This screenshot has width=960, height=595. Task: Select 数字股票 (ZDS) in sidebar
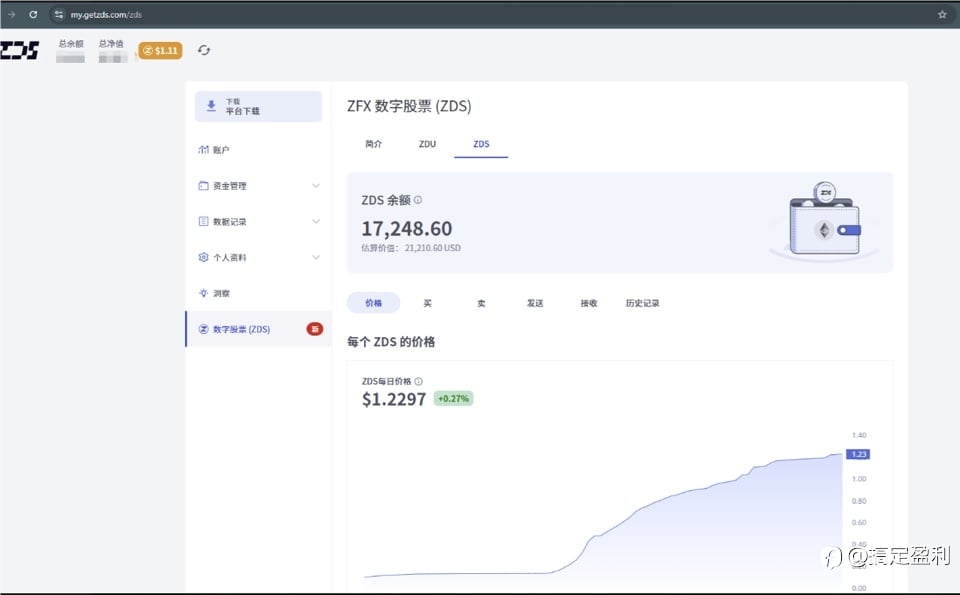click(258, 329)
